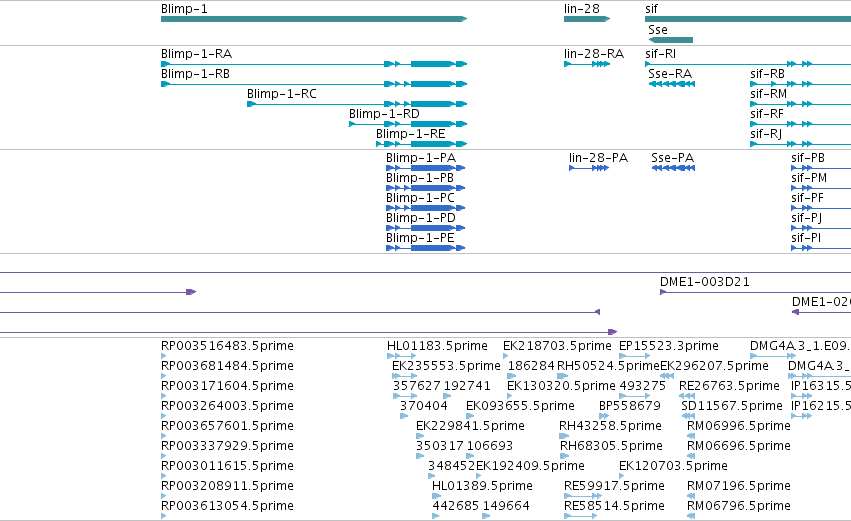Select the Sse gene label
This screenshot has height=521, width=851.
(658, 30)
